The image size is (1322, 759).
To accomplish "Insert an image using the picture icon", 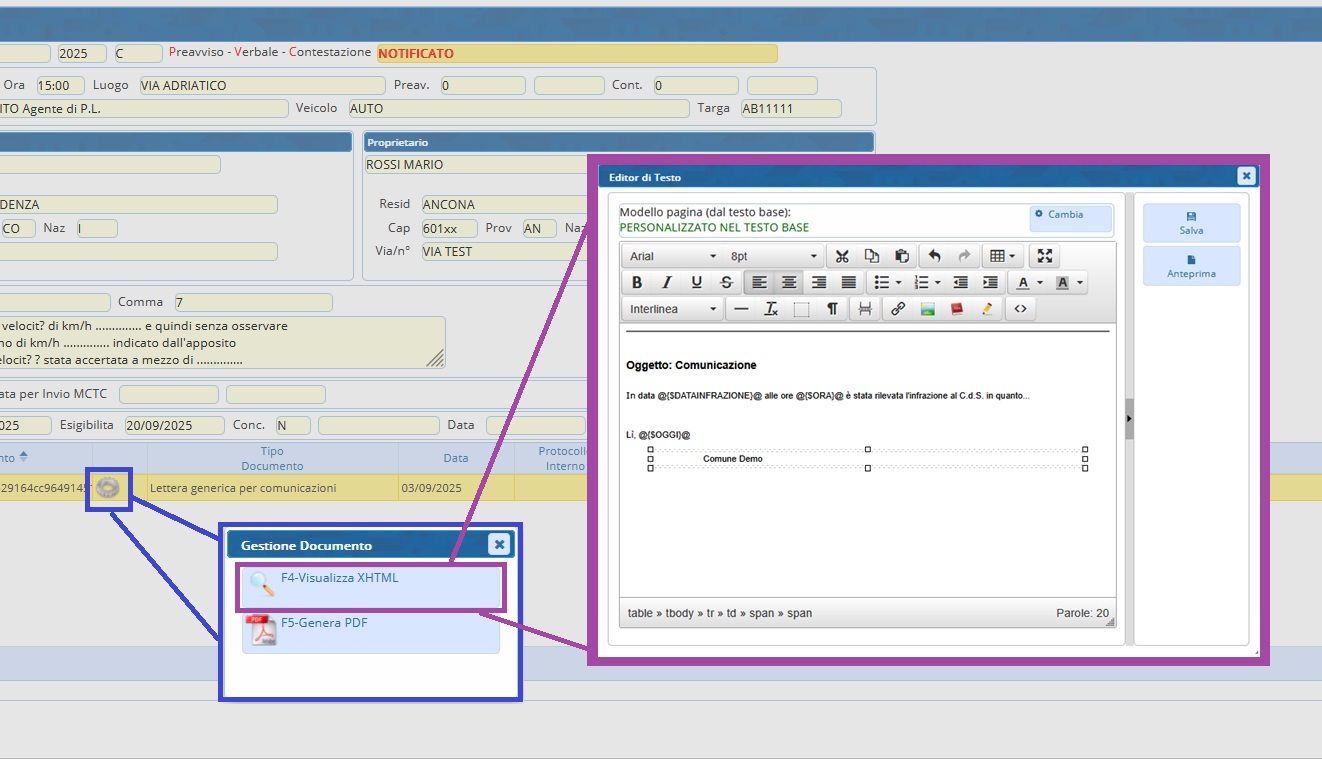I will click(928, 309).
